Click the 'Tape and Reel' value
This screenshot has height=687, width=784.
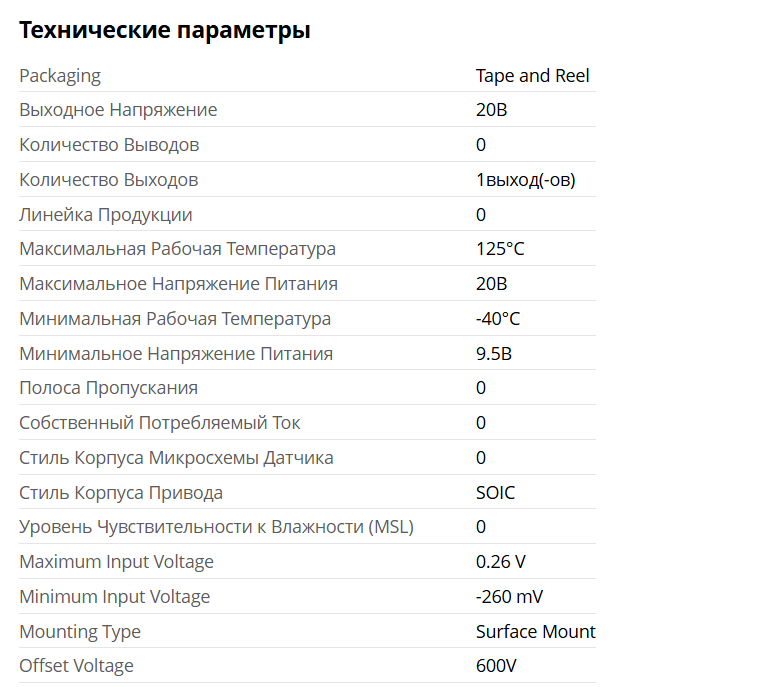pos(532,76)
